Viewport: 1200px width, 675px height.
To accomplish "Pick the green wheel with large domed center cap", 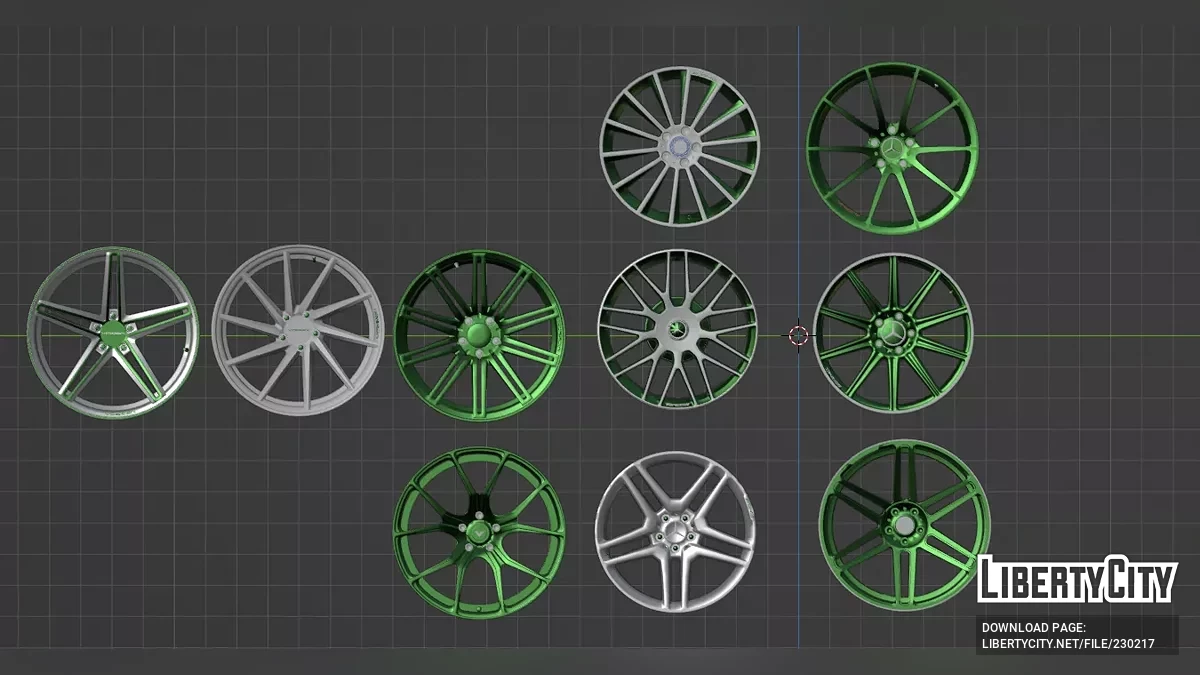I will coord(478,334).
